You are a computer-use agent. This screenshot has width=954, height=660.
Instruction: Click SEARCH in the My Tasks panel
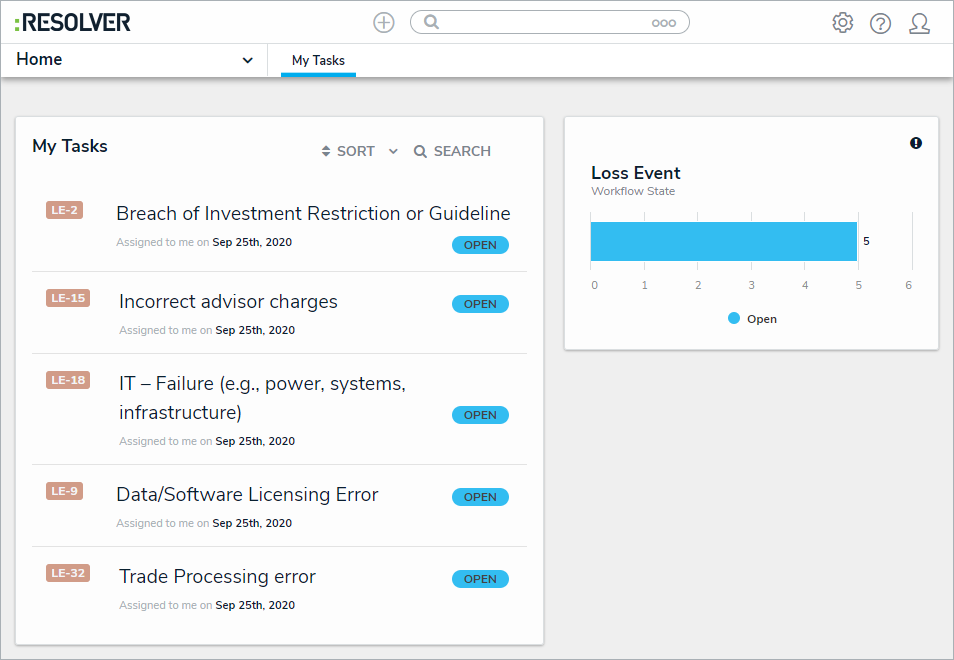[452, 151]
